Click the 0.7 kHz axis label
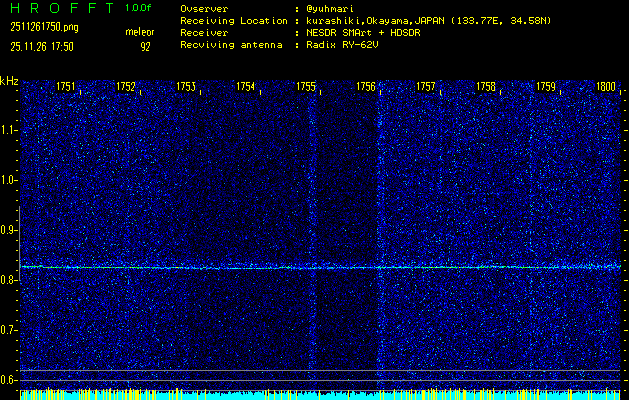The image size is (629, 400). (x=9, y=330)
